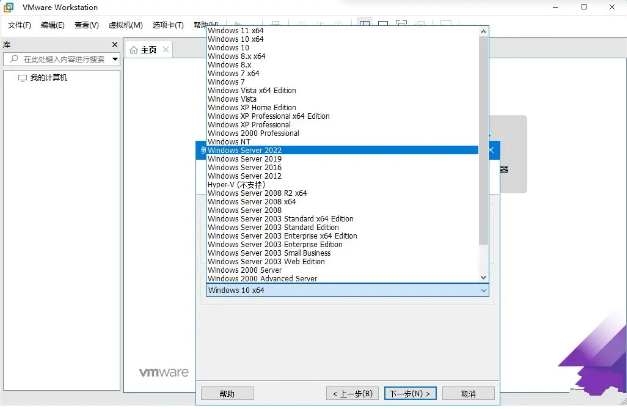Pick Windows Server 2003 Standard Edition

[342, 227]
